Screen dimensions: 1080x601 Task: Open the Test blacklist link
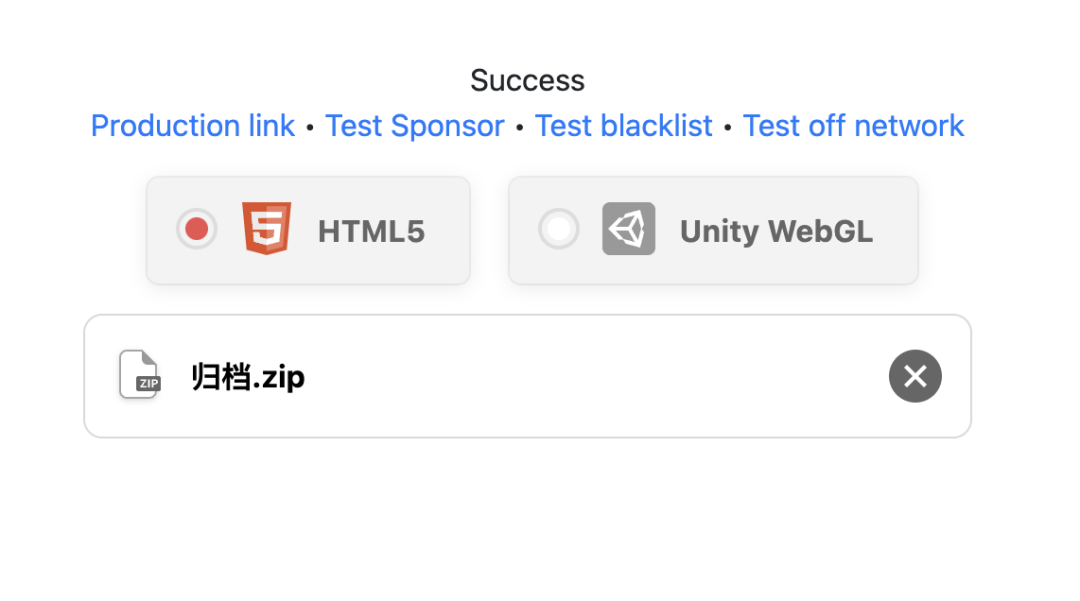coord(624,126)
